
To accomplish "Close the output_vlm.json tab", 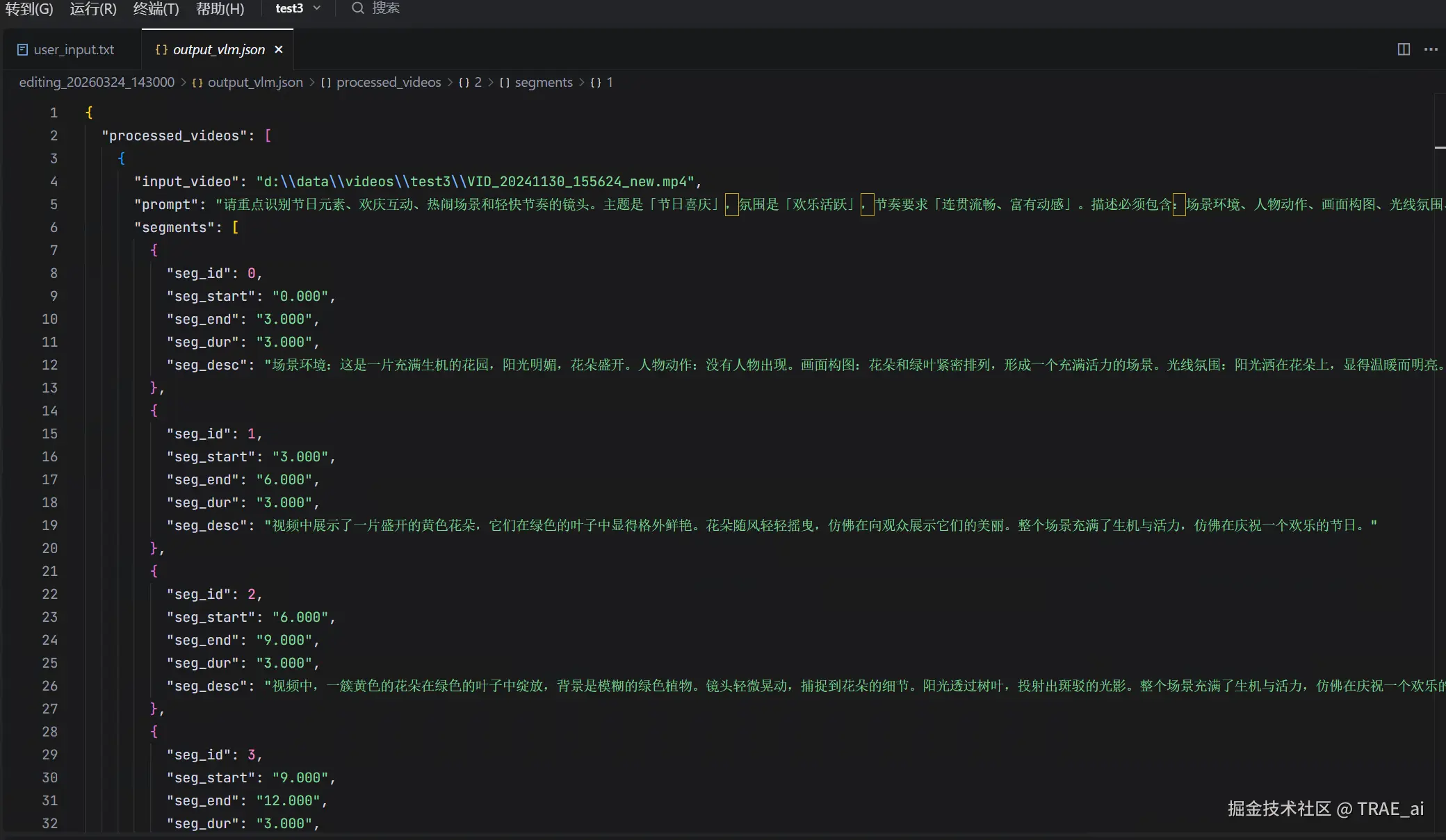I will [x=279, y=49].
